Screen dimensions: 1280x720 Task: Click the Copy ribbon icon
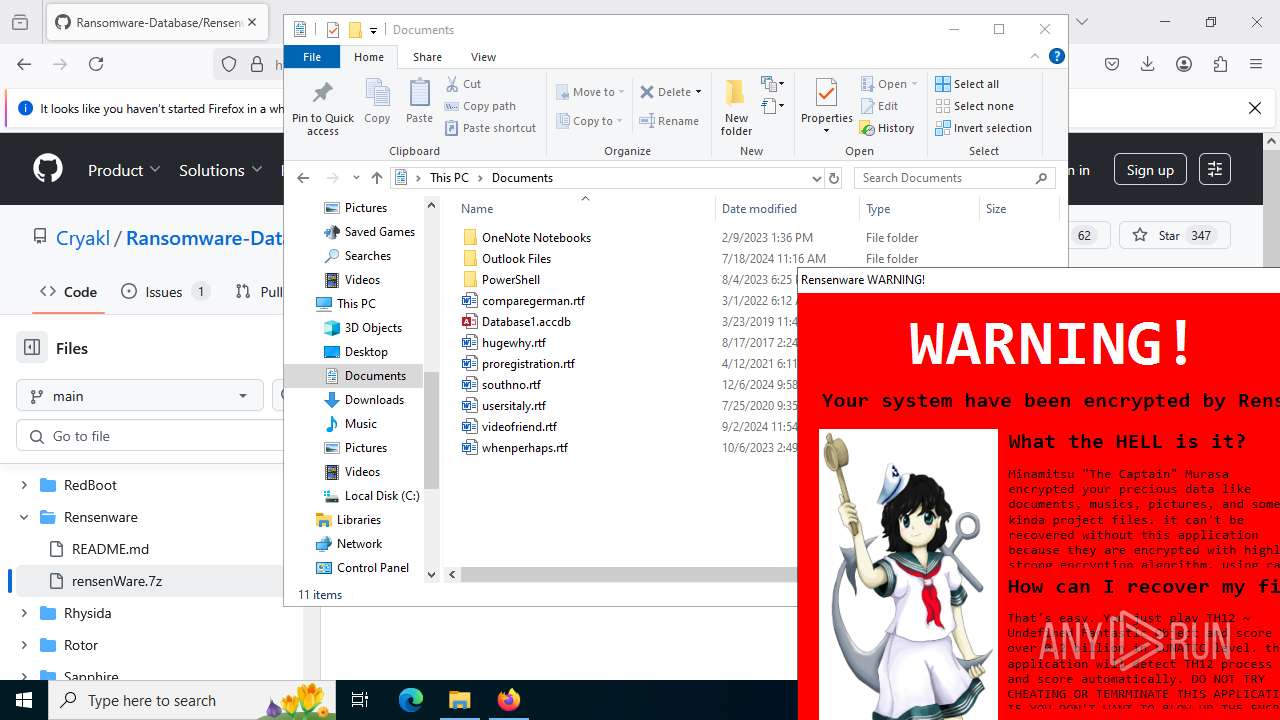pos(377,101)
